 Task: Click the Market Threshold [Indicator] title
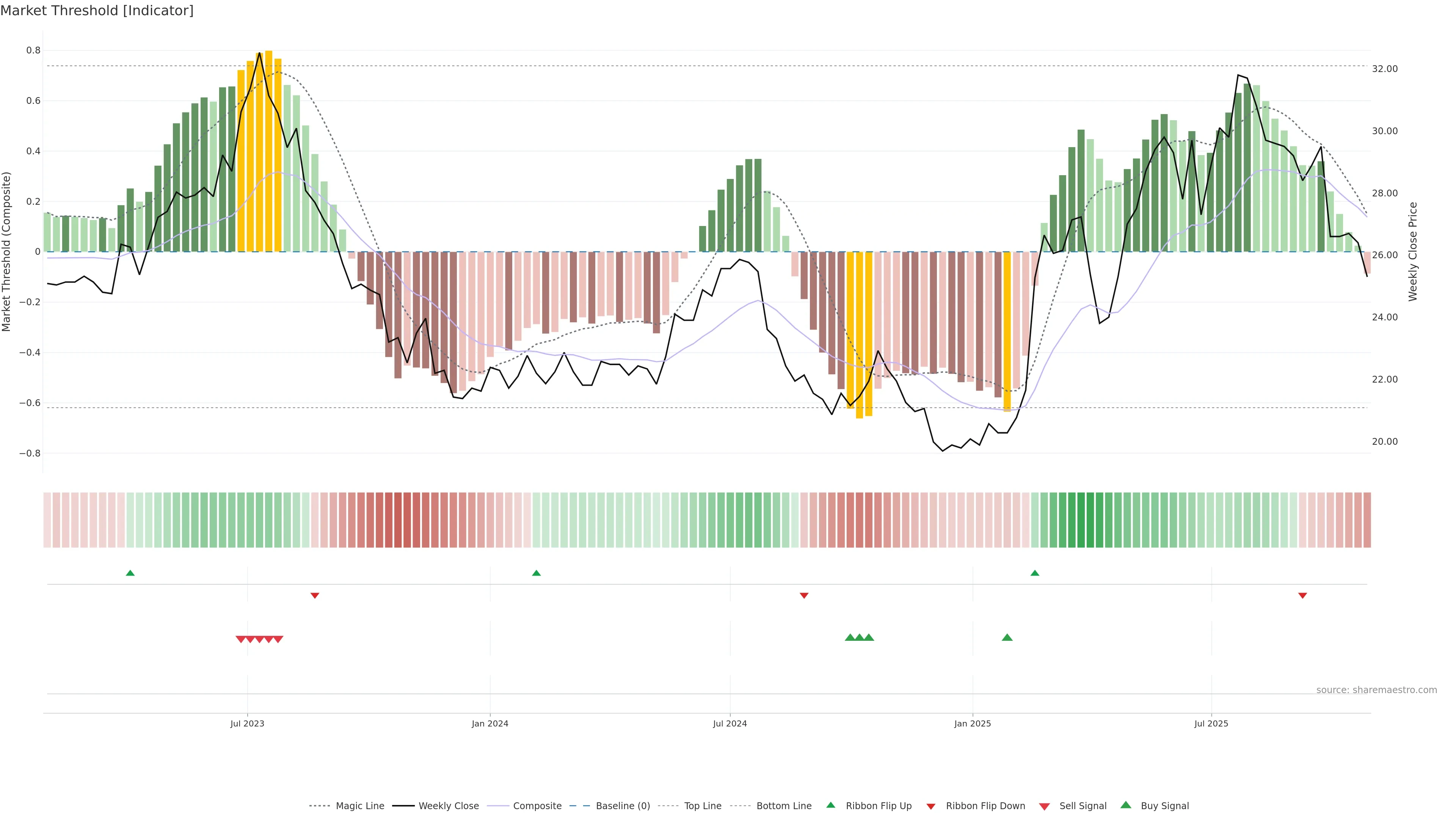[97, 11]
